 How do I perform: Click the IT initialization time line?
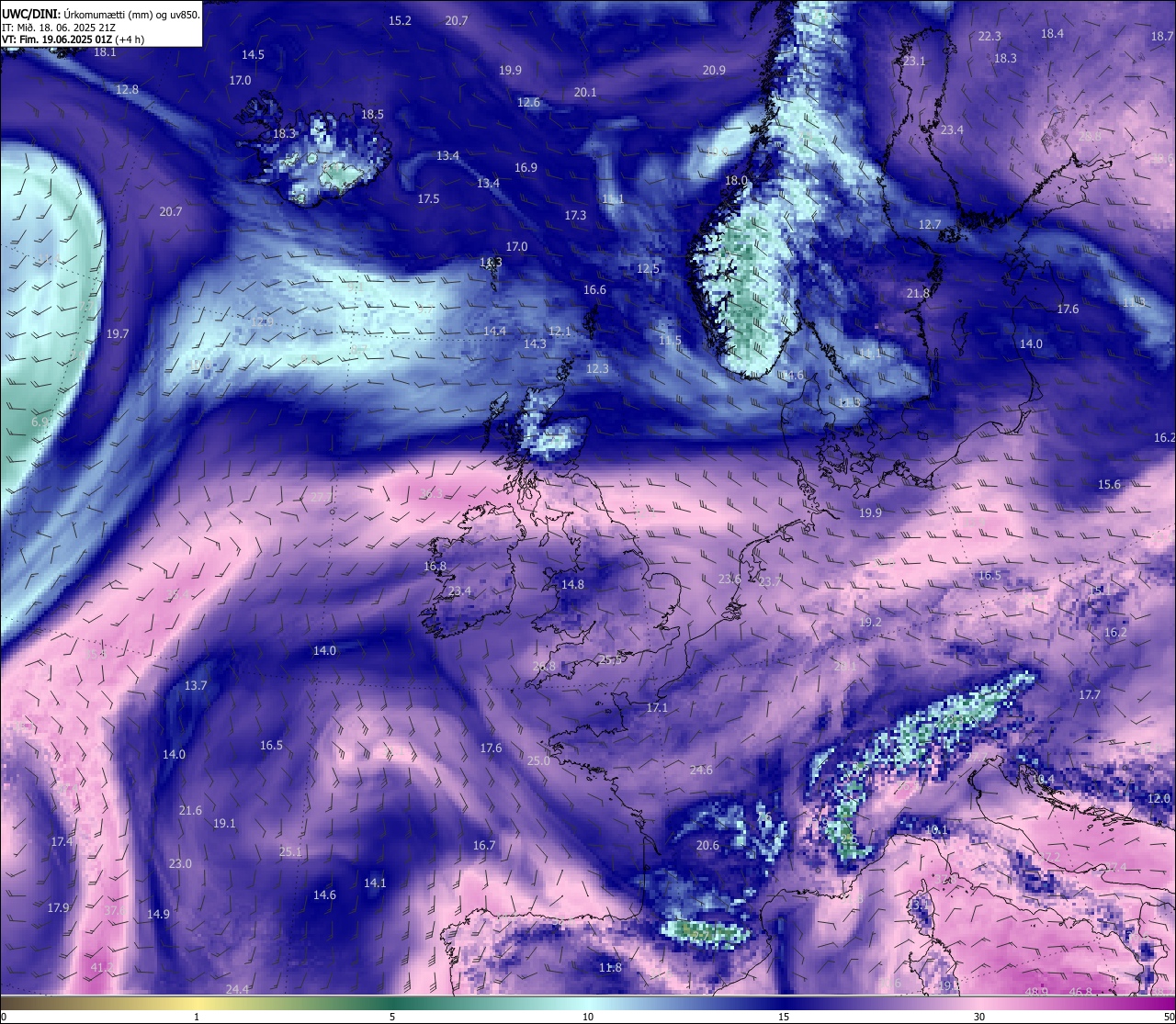click(x=59, y=28)
